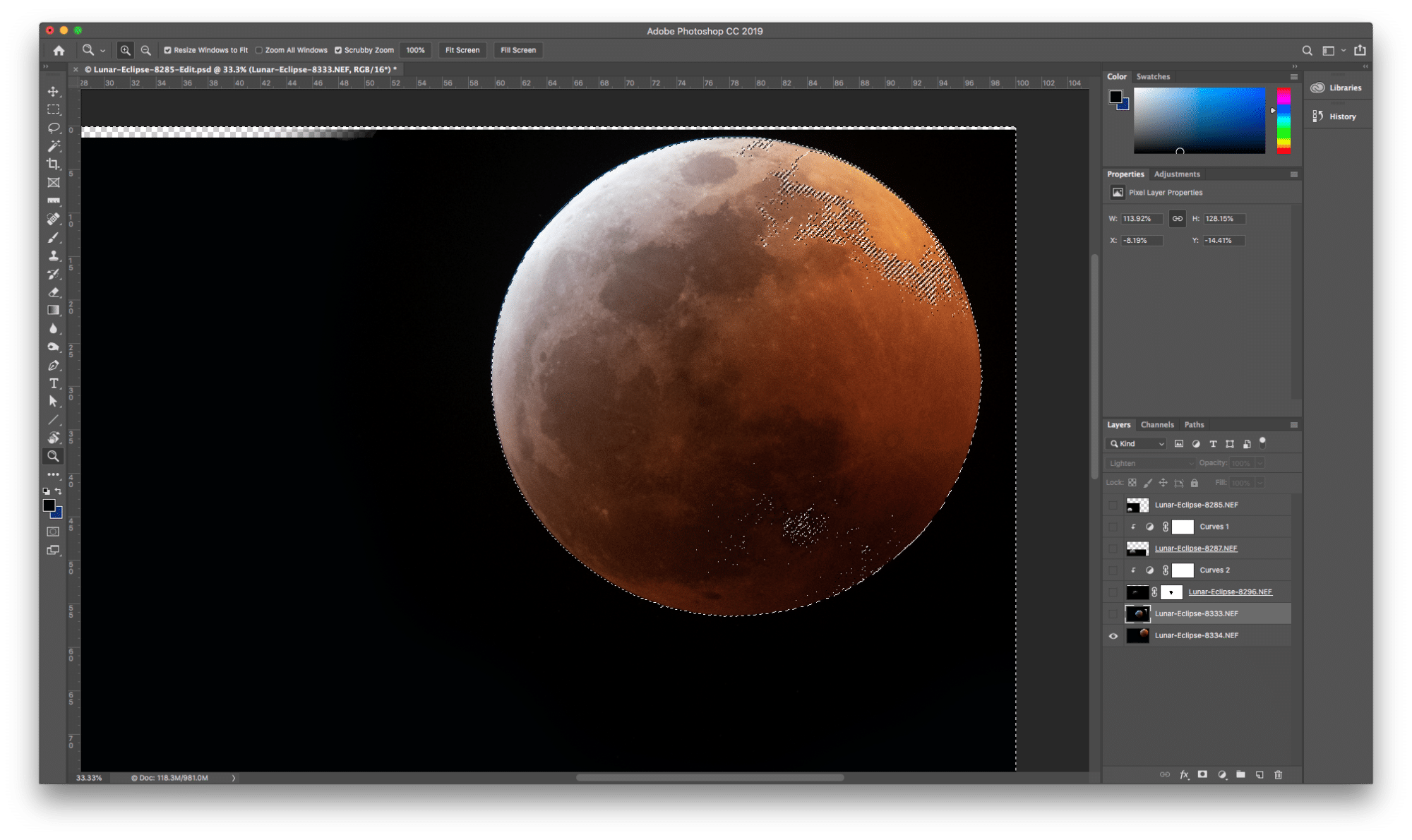Add layer style fx icon

click(x=1184, y=775)
